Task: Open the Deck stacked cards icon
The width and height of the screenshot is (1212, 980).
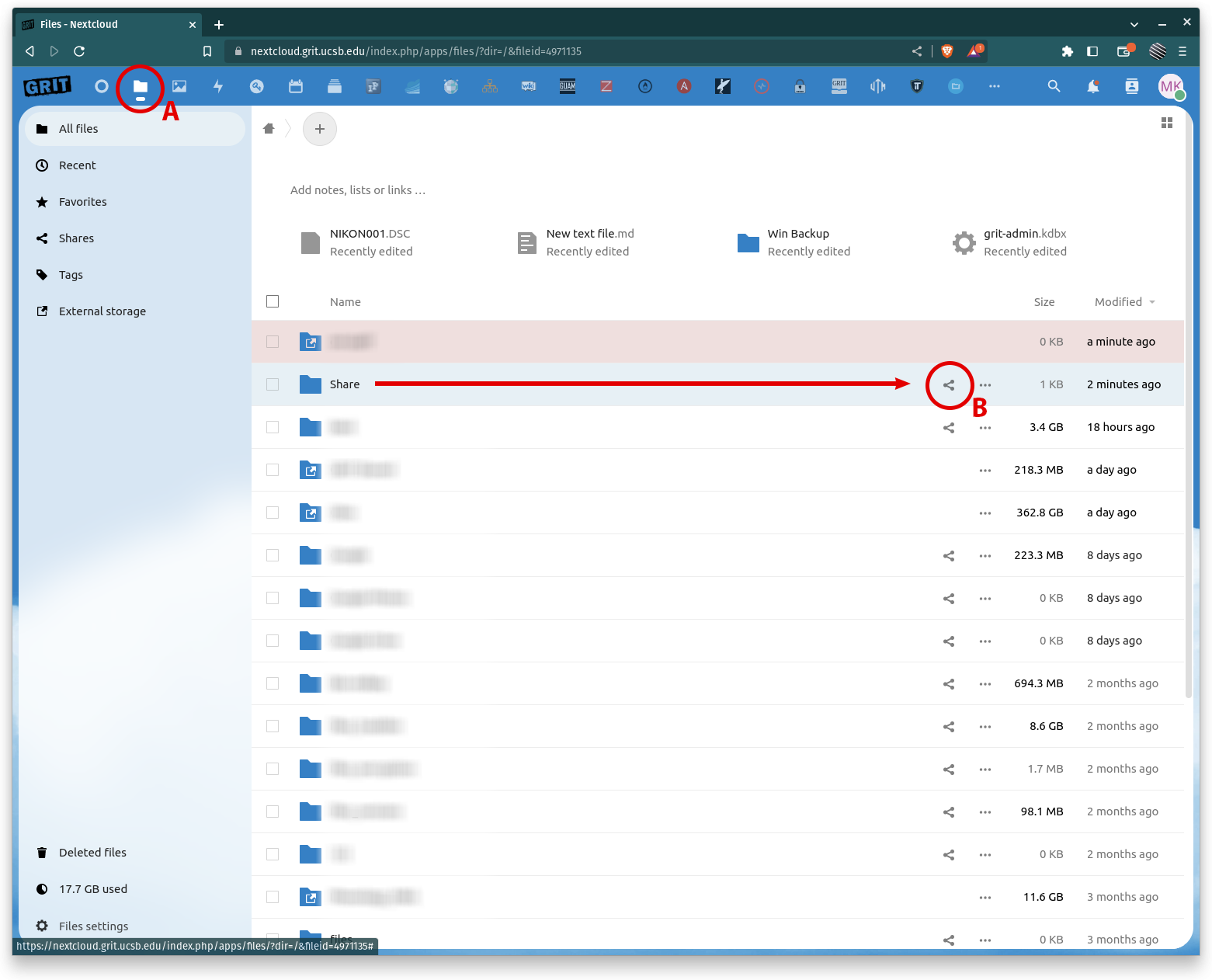Action: click(x=335, y=86)
